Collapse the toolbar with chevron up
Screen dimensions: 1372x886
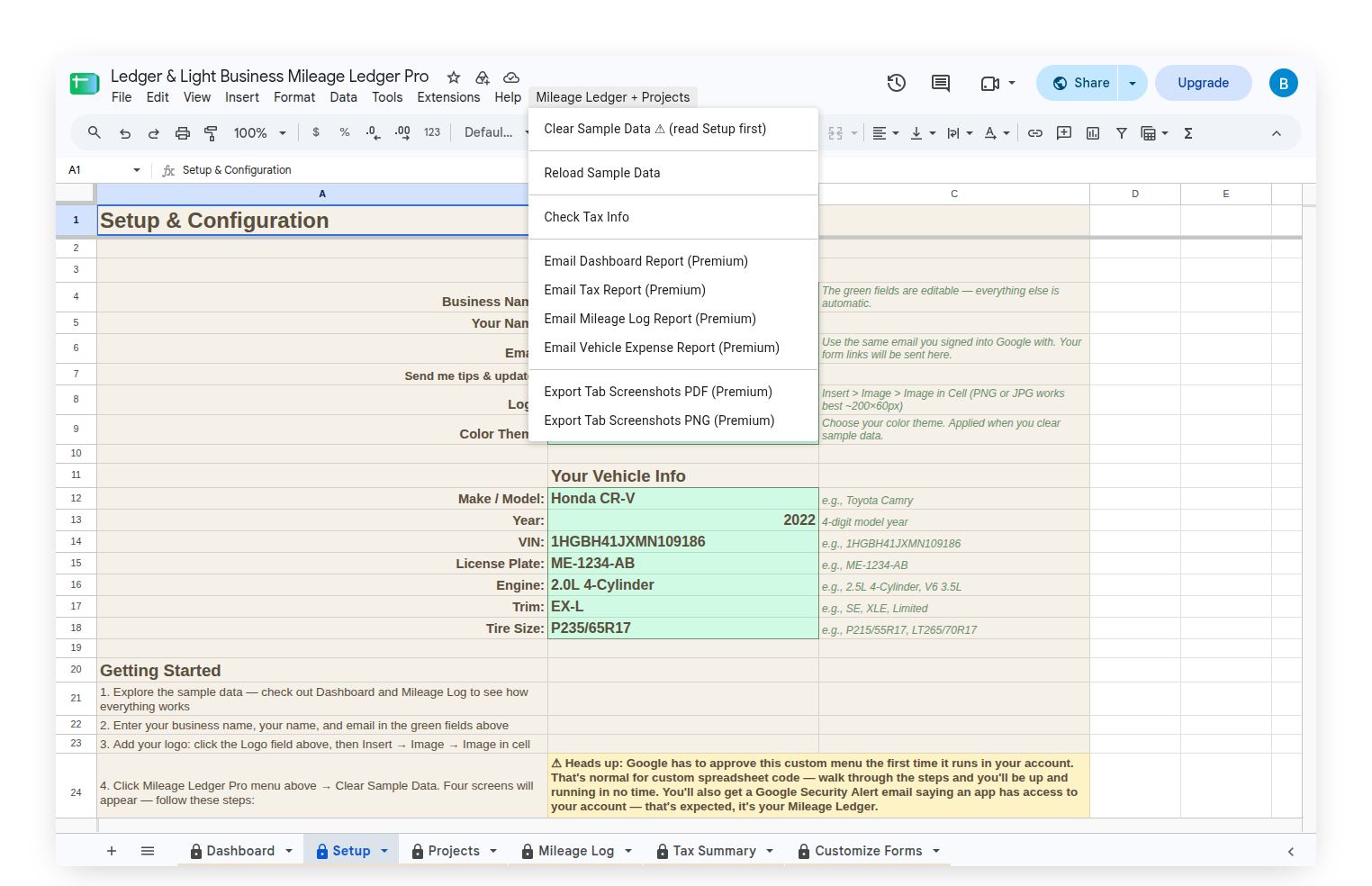(1277, 133)
